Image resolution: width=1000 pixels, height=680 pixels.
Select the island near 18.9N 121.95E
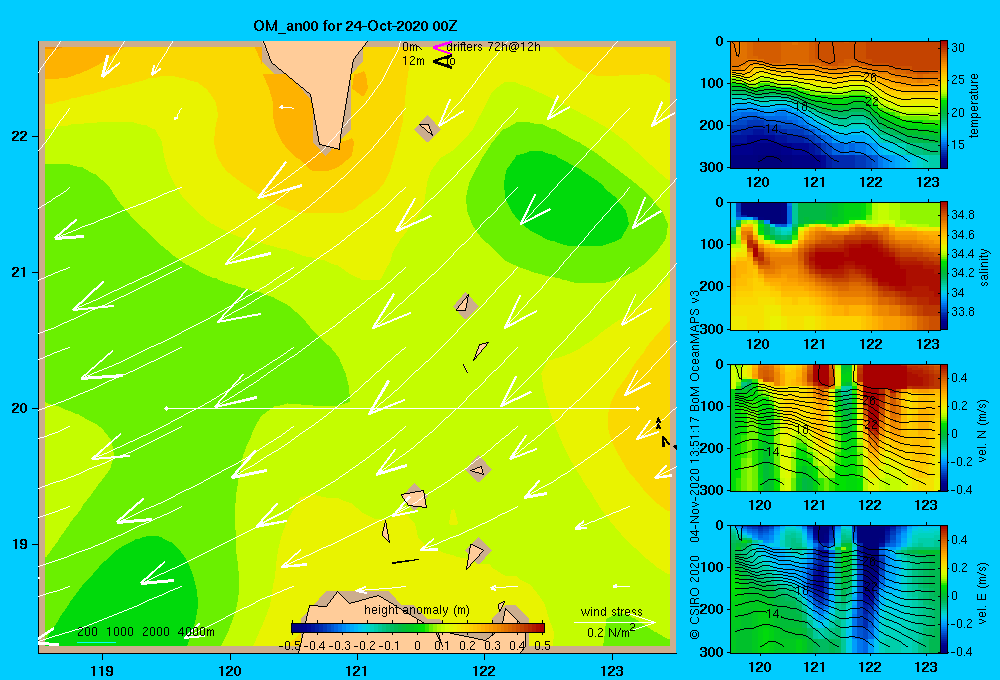pos(476,552)
